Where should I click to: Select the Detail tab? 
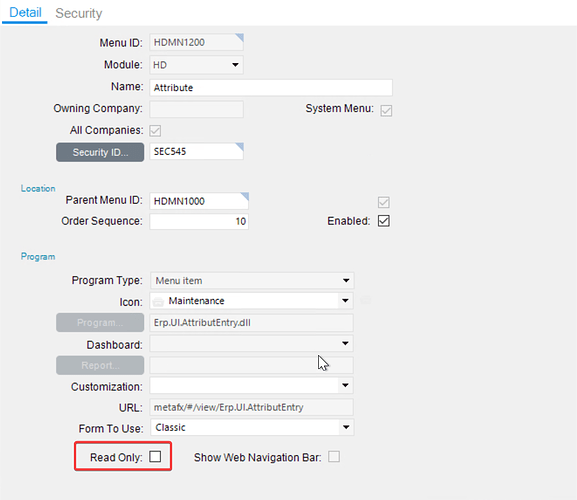(x=25, y=13)
